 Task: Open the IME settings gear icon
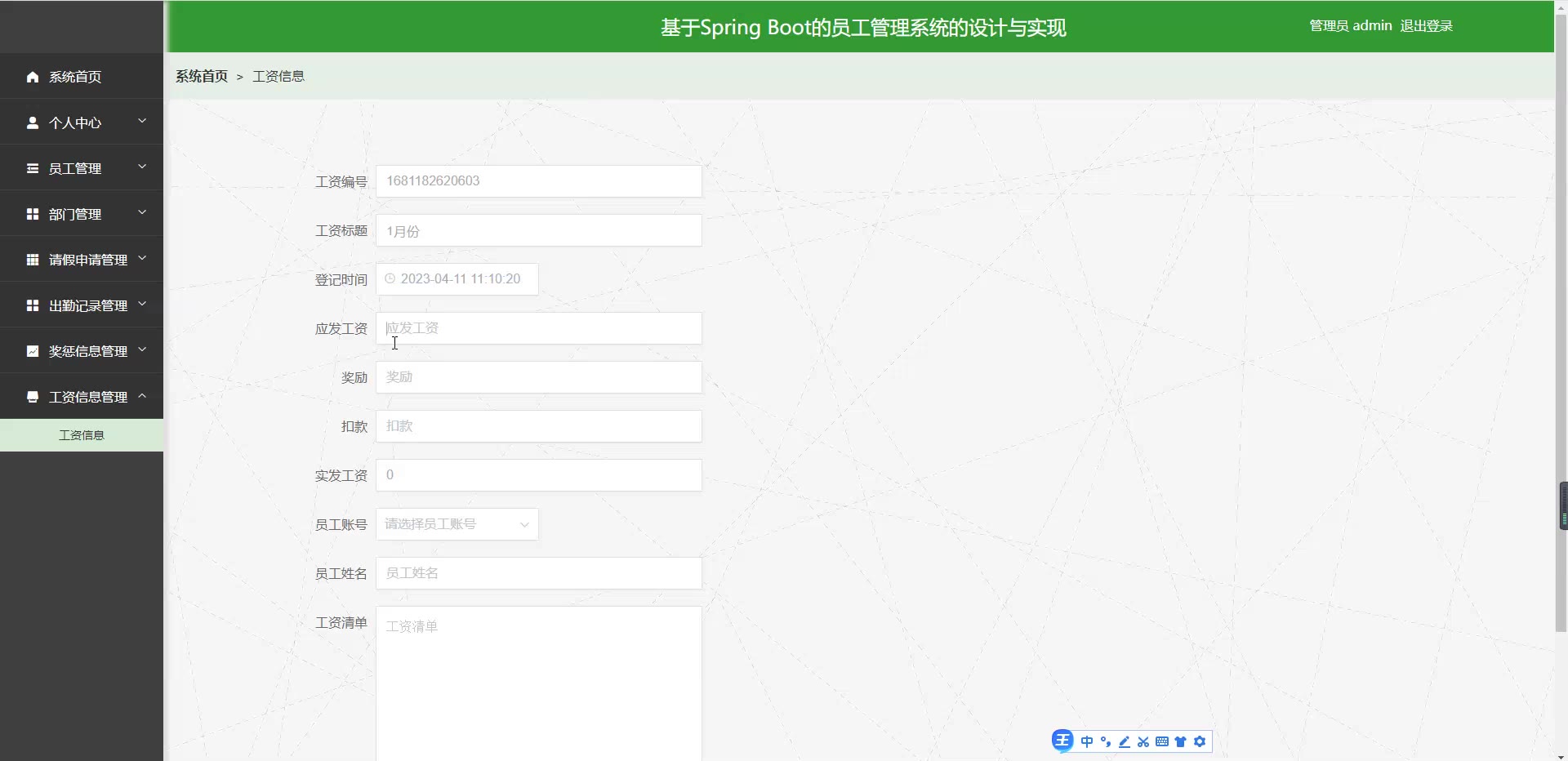(x=1200, y=741)
